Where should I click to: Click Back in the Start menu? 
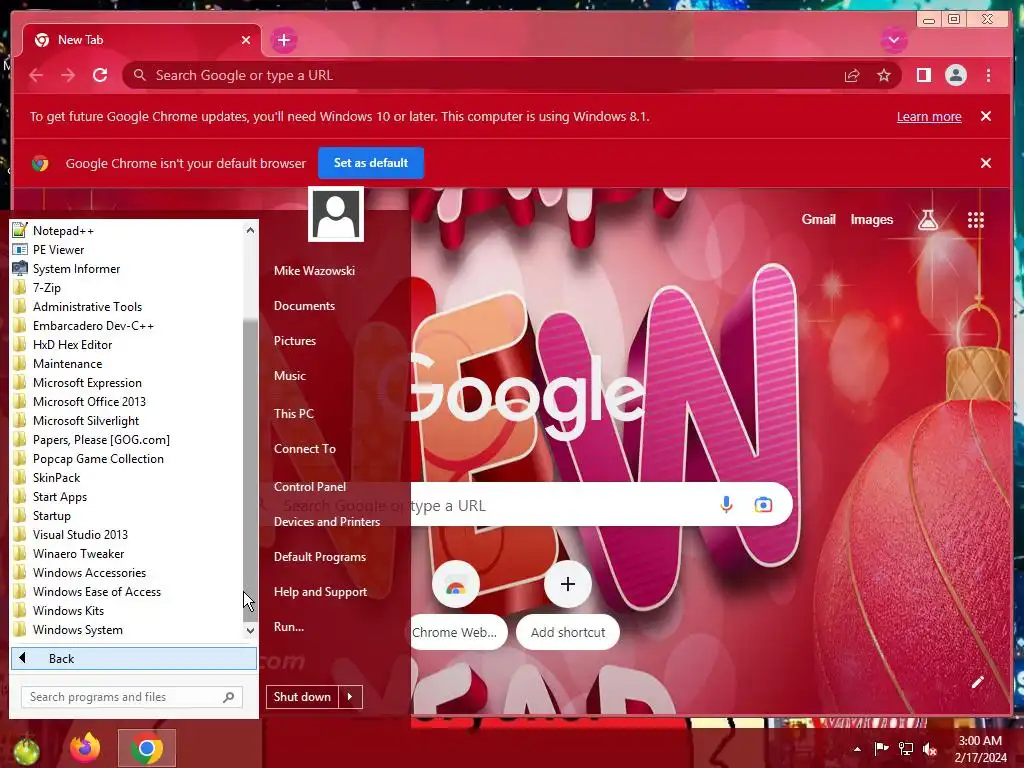pos(134,658)
